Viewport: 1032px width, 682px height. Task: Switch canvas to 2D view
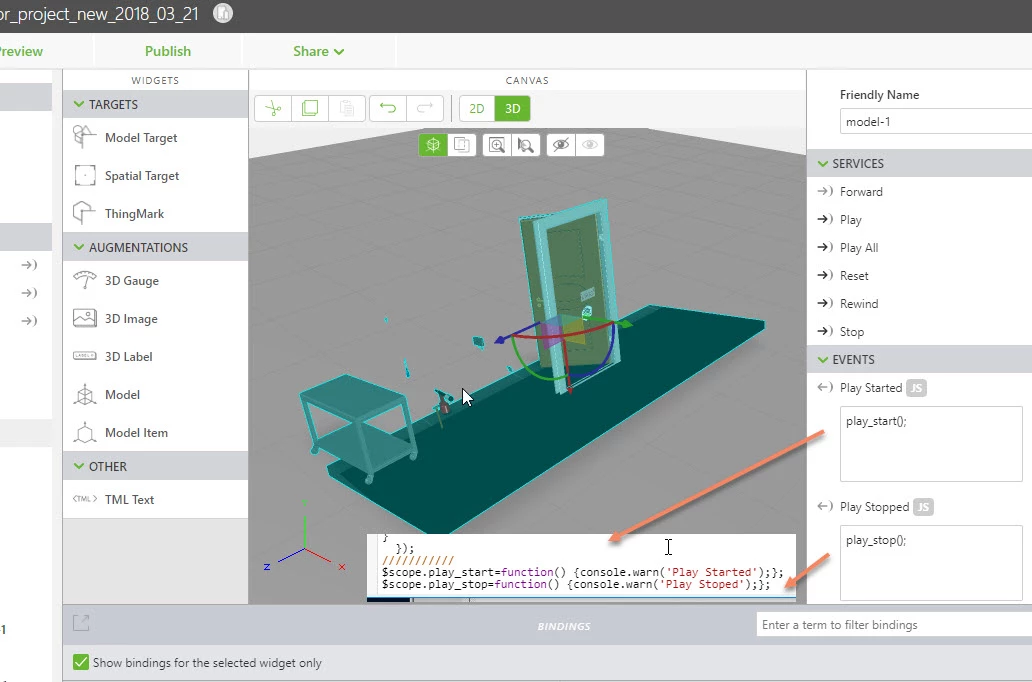click(x=477, y=109)
